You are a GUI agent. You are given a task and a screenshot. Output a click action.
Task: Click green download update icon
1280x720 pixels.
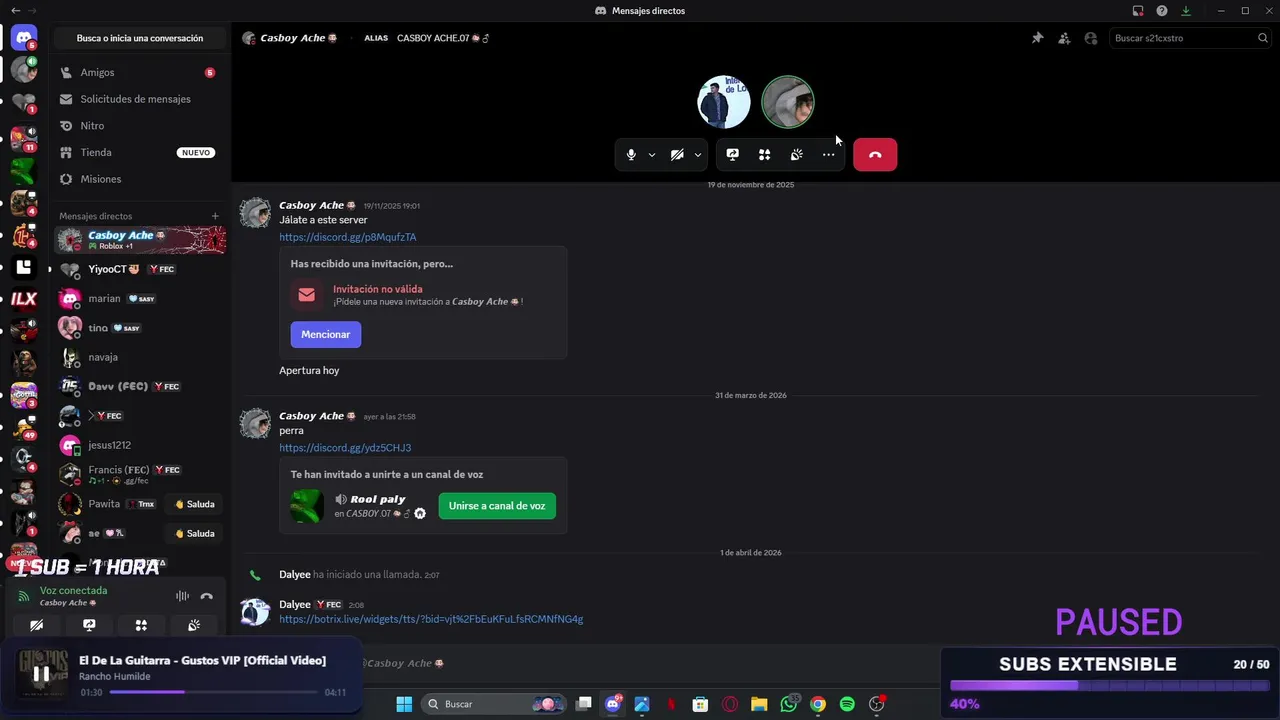pyautogui.click(x=1186, y=10)
